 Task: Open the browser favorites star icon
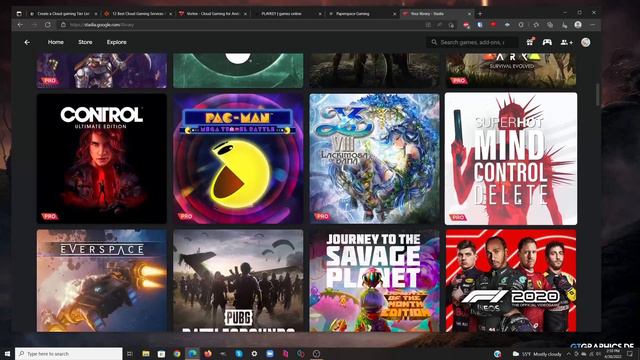[536, 25]
